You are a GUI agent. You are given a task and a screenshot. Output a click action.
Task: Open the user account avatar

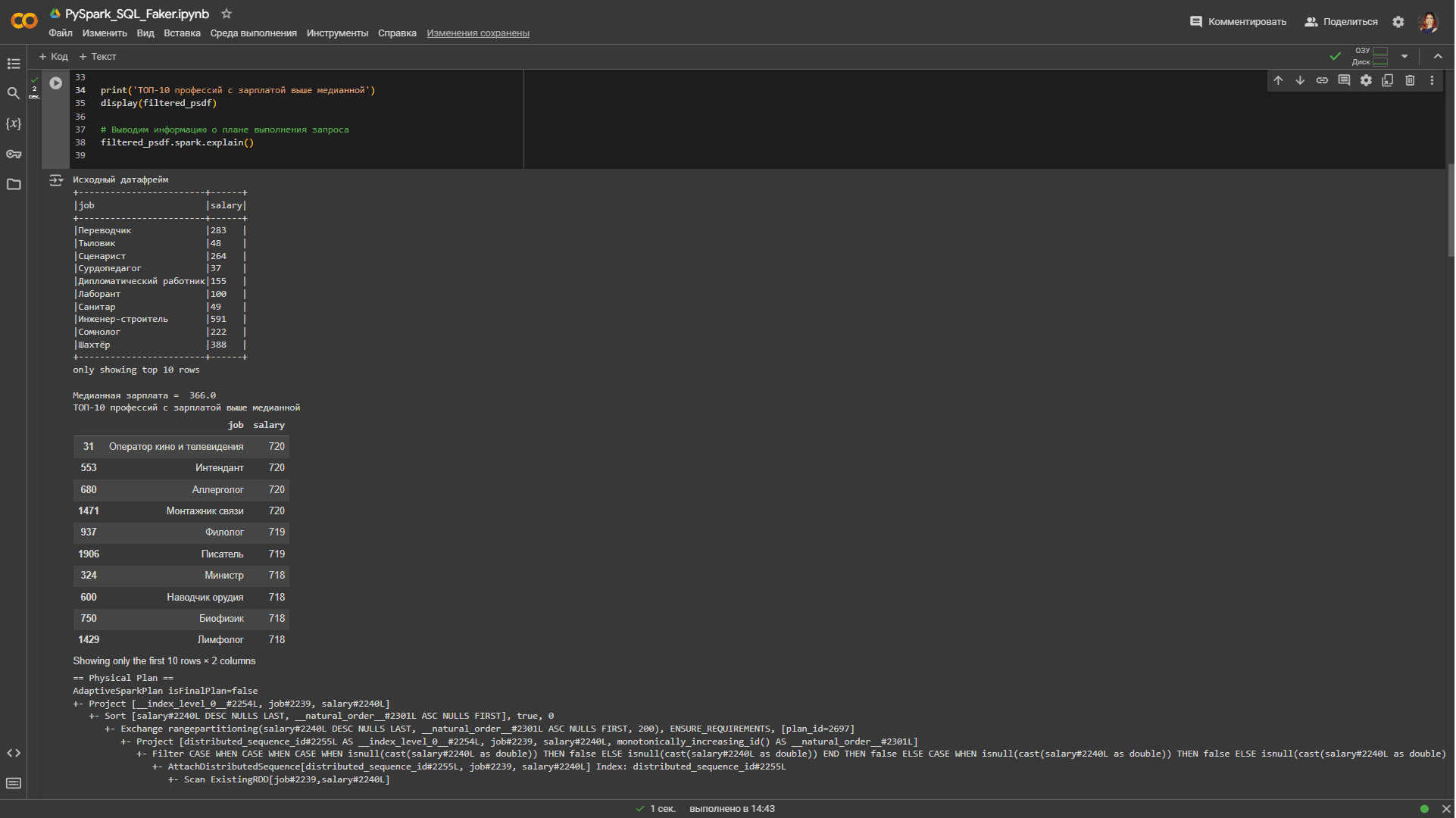click(1428, 22)
